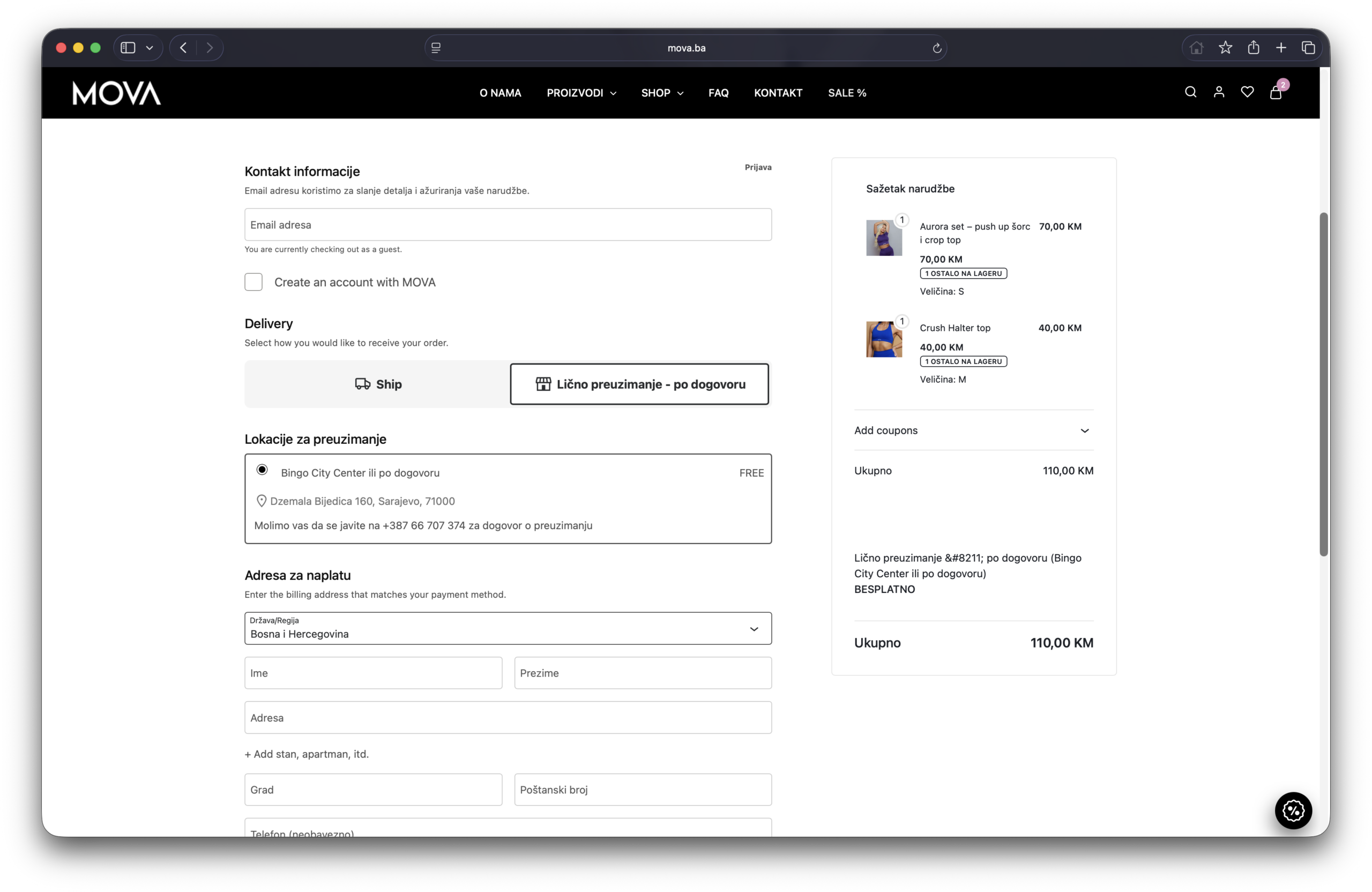Open the search magnifier icon

[1190, 92]
